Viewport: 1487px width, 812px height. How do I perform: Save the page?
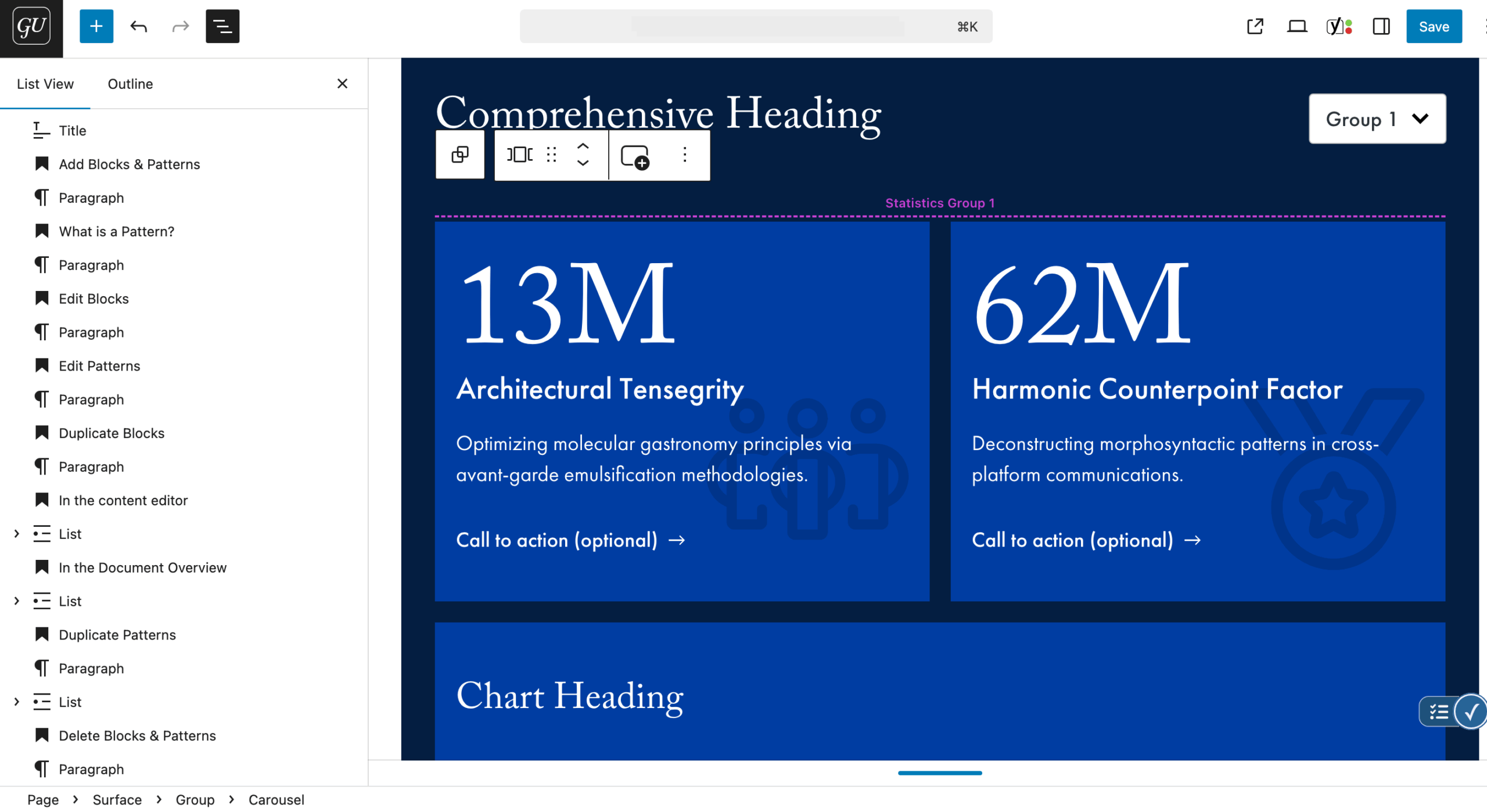tap(1434, 26)
